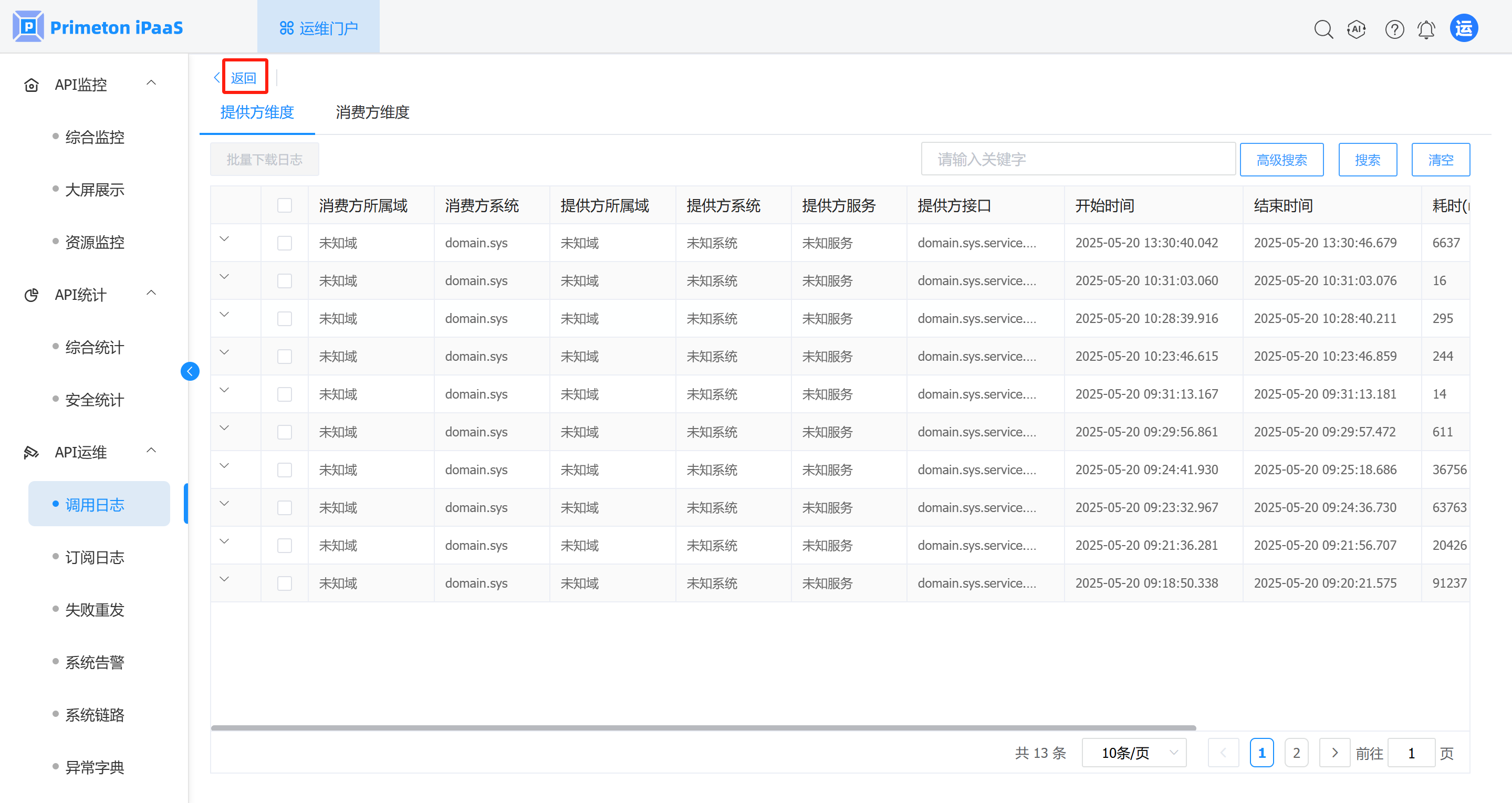The width and height of the screenshot is (1512, 803).
Task: Expand the first log row details
Action: pos(224,239)
